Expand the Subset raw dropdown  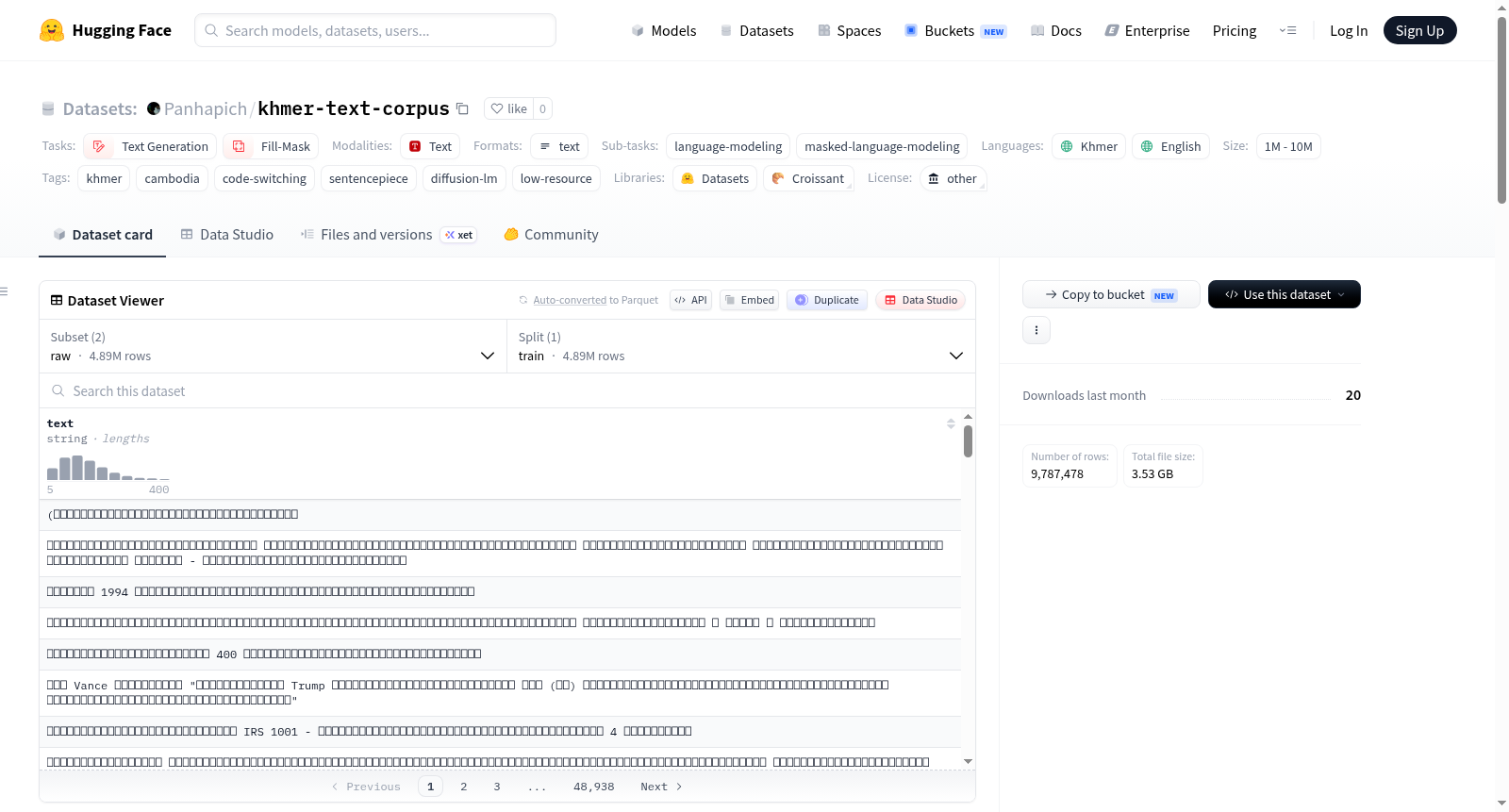tap(274, 346)
